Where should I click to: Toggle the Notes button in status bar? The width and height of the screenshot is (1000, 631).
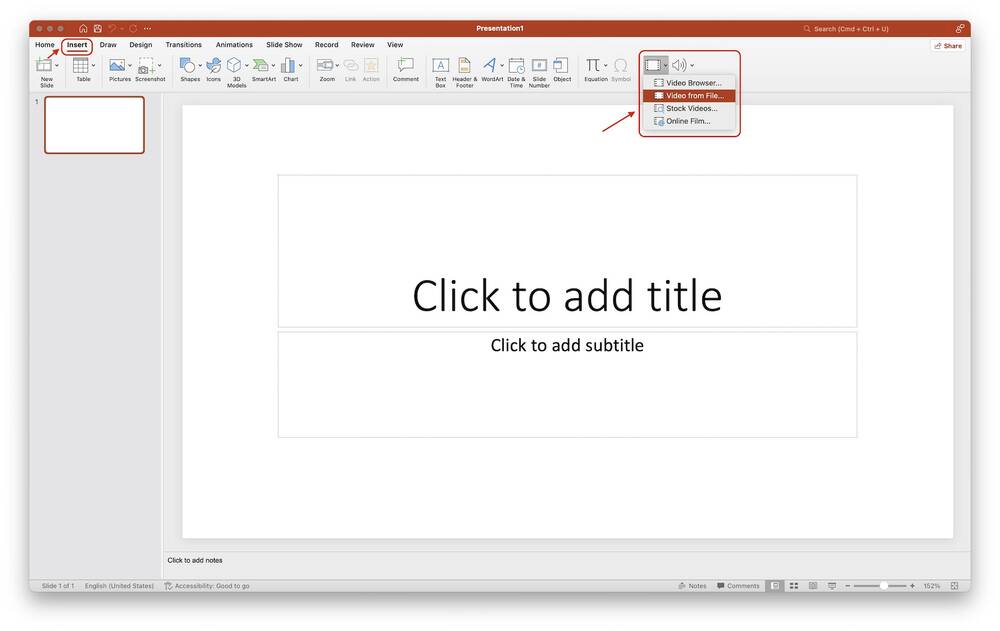pyautogui.click(x=693, y=586)
